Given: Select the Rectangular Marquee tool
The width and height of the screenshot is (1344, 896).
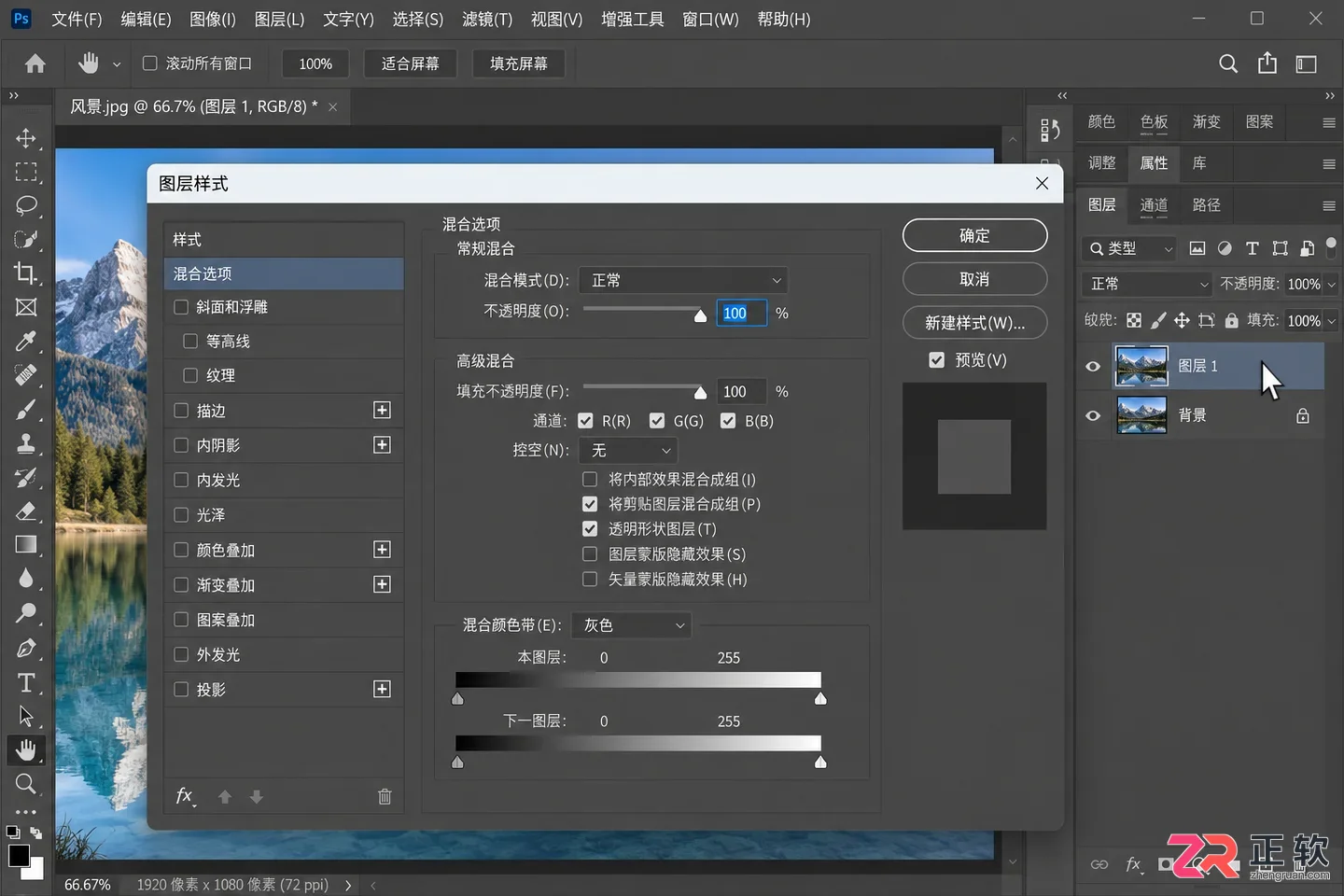Looking at the screenshot, I should tap(26, 172).
